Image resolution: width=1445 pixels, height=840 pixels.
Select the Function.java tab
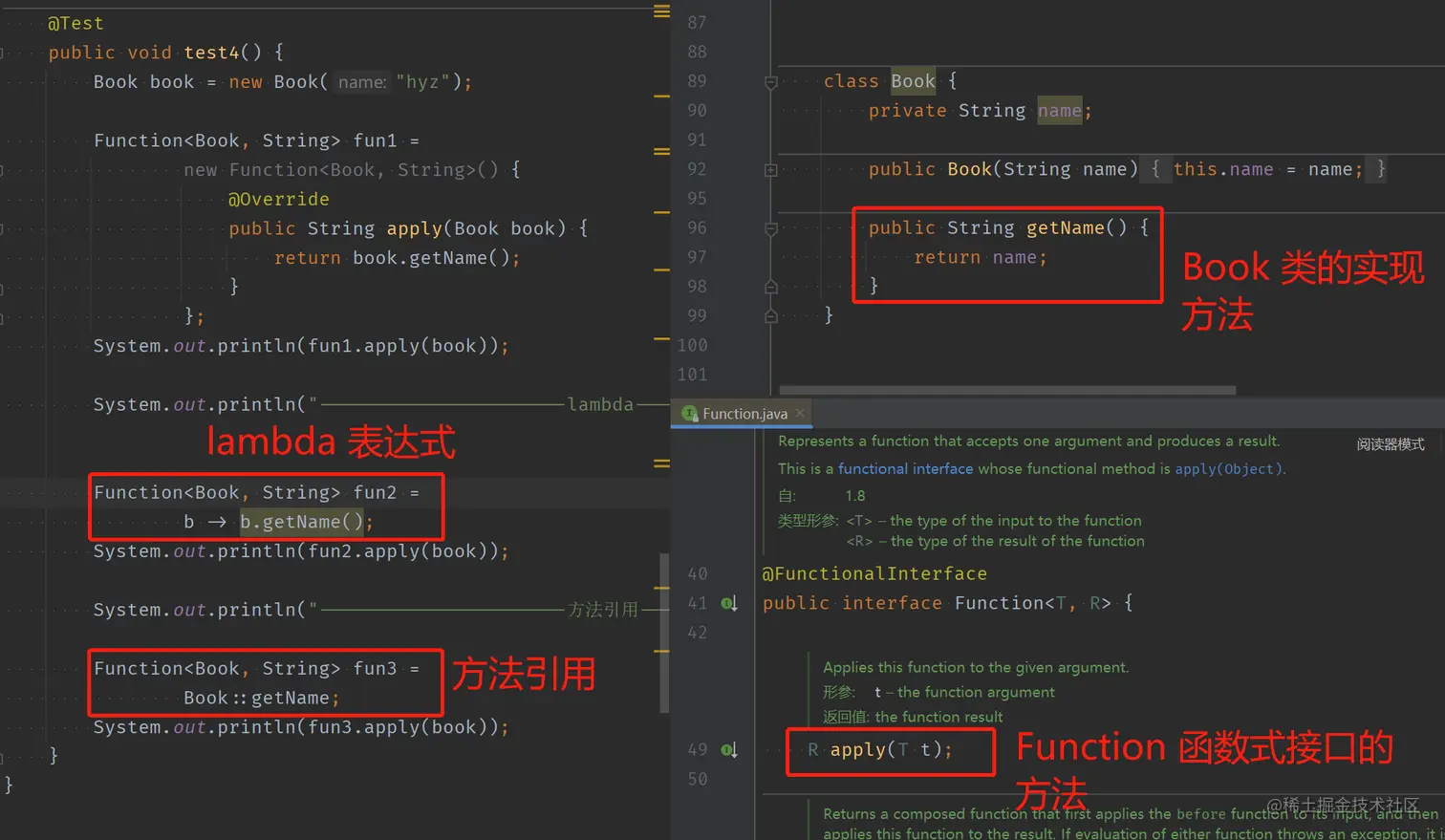click(743, 414)
